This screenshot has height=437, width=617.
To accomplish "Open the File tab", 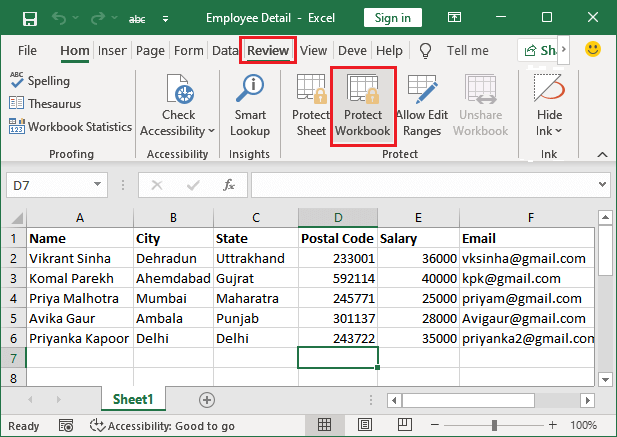I will (27, 51).
